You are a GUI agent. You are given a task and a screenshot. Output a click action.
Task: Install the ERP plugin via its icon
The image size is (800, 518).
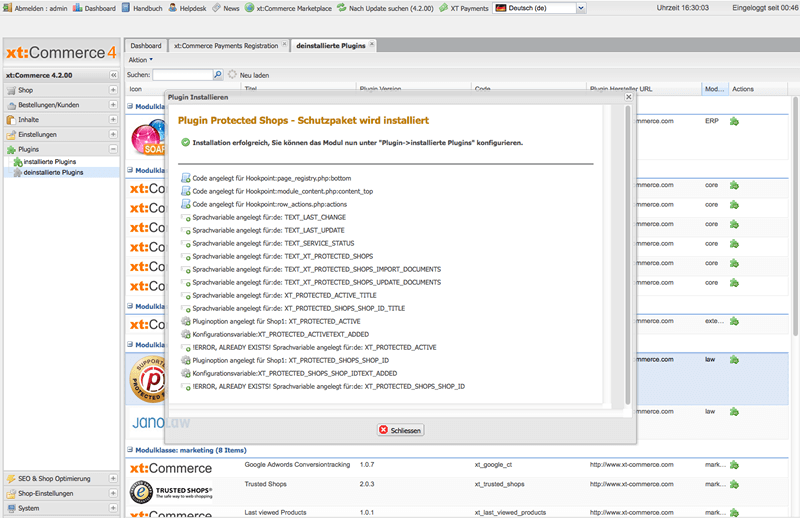coord(734,121)
